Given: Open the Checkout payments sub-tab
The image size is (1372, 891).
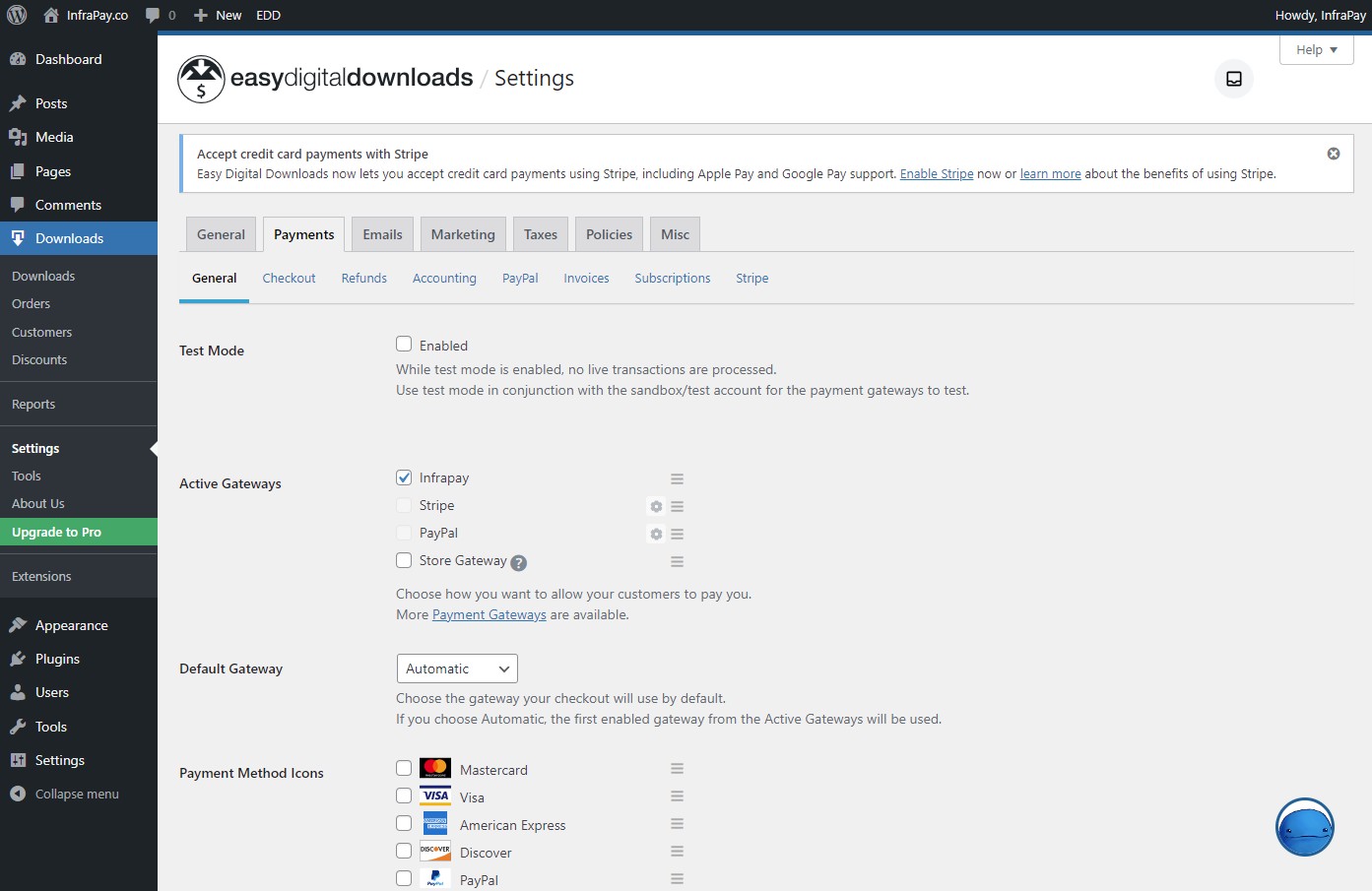Looking at the screenshot, I should [289, 279].
